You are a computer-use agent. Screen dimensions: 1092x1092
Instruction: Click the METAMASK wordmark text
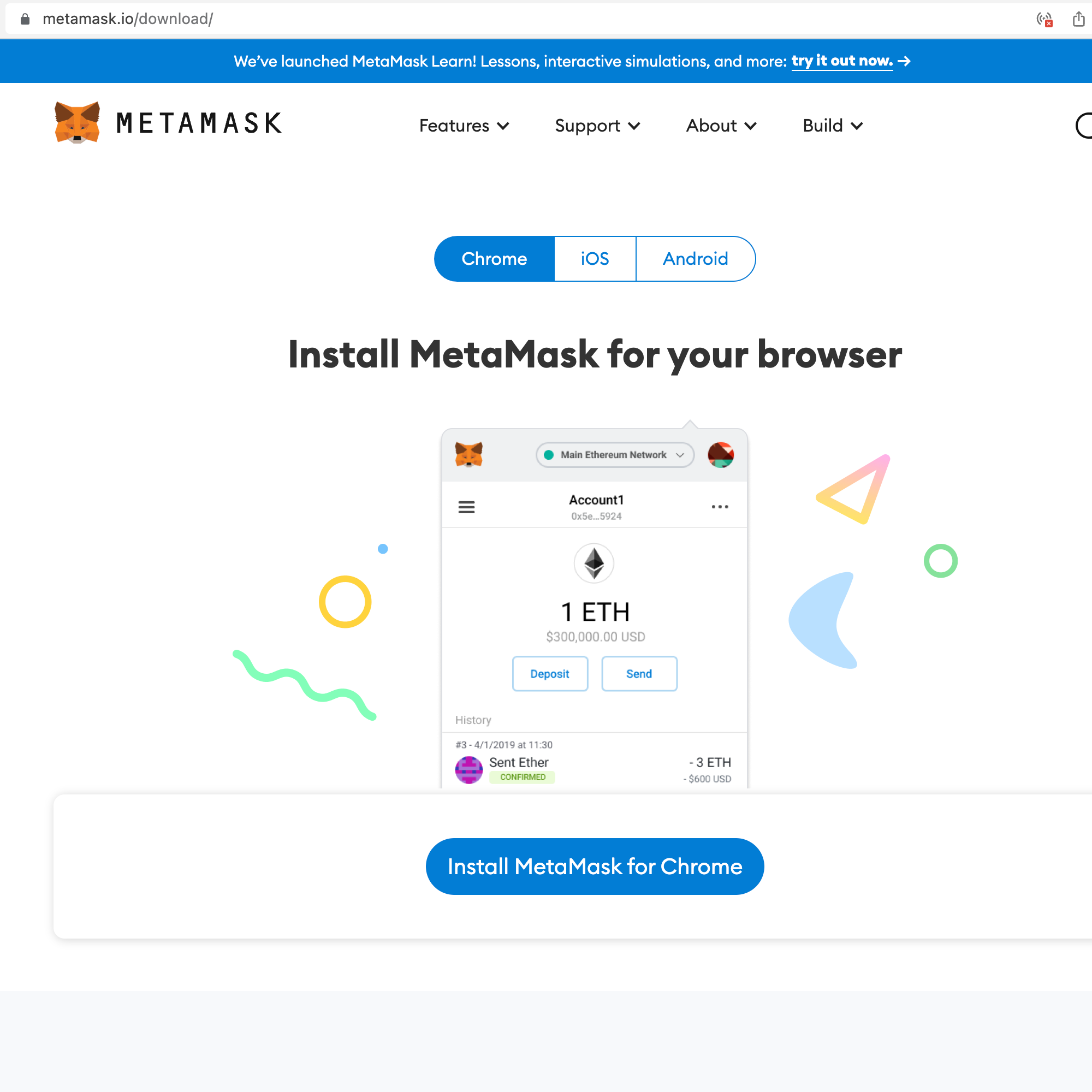(199, 123)
